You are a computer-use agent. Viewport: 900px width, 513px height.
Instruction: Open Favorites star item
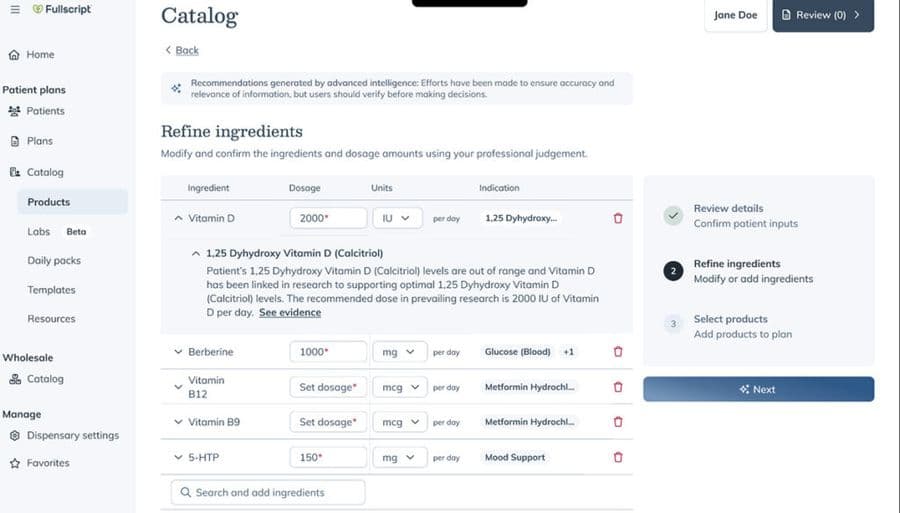[48, 463]
